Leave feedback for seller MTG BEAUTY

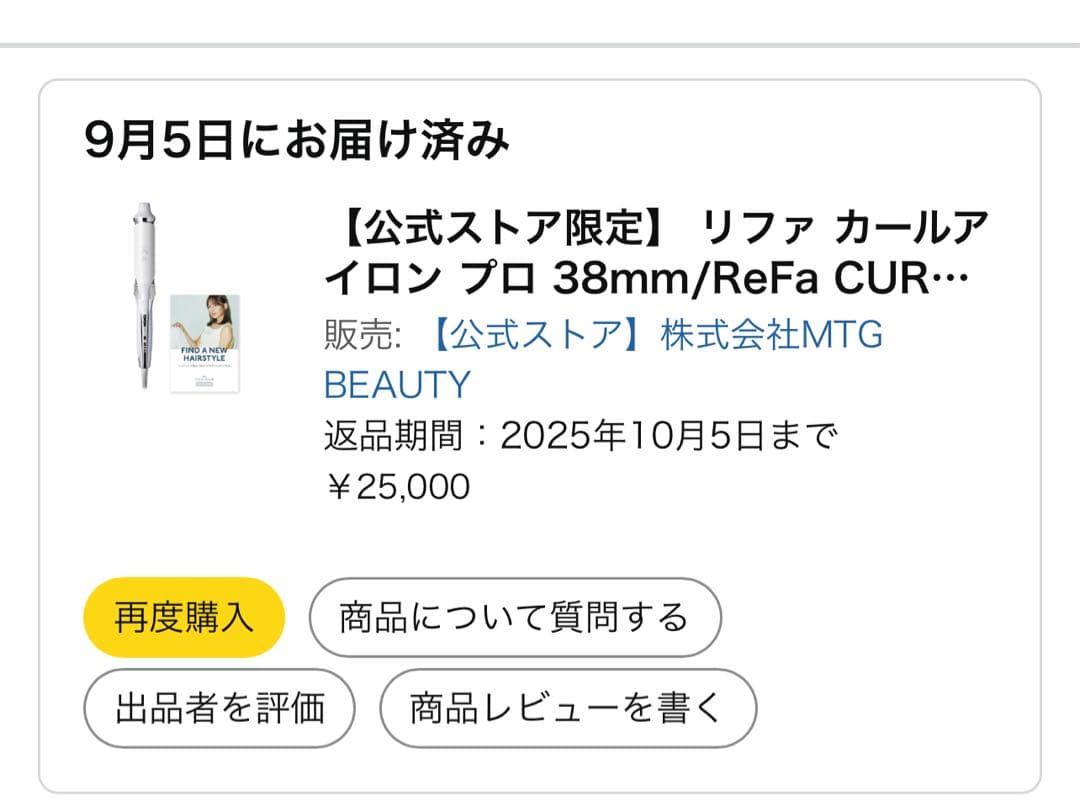(x=219, y=707)
